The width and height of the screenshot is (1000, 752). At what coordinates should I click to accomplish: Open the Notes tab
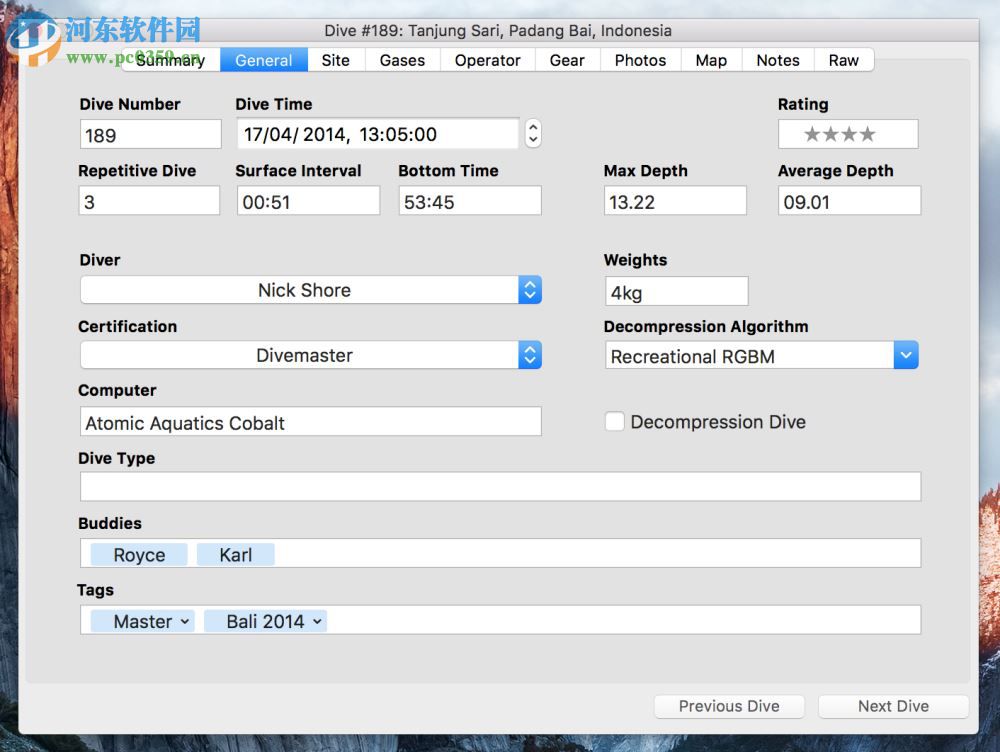pyautogui.click(x=777, y=60)
